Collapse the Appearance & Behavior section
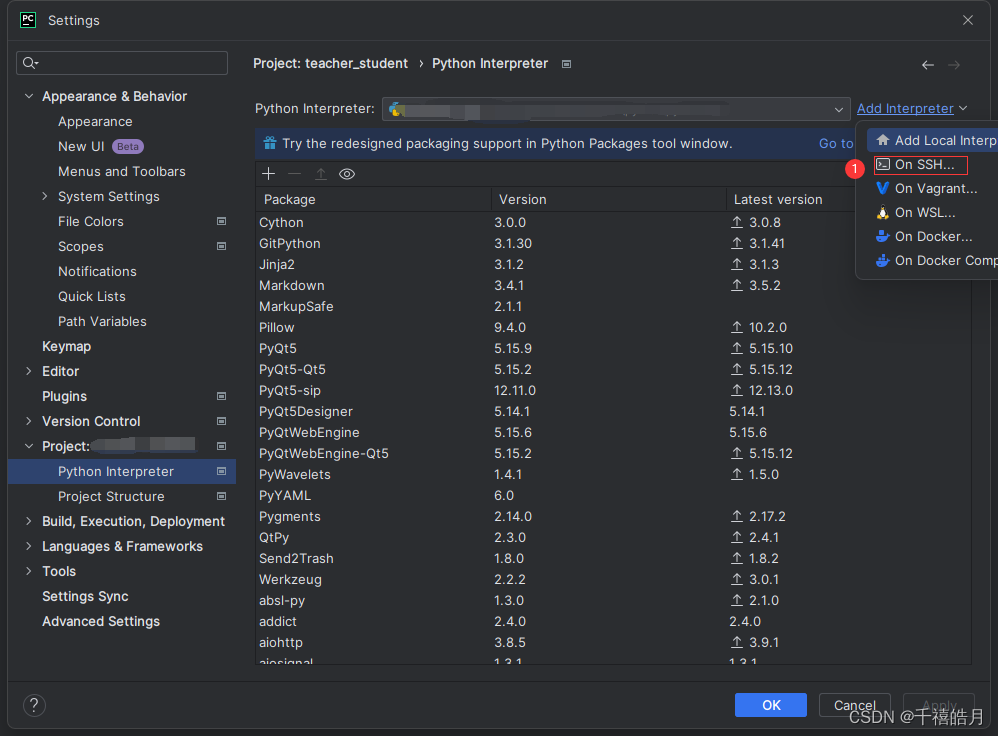998x736 pixels. click(29, 96)
